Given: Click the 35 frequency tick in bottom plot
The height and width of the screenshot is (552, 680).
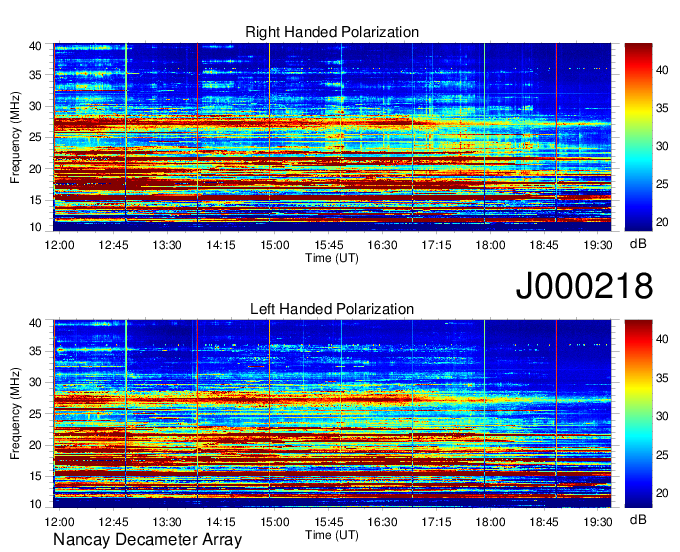Looking at the screenshot, I should 35,351.
